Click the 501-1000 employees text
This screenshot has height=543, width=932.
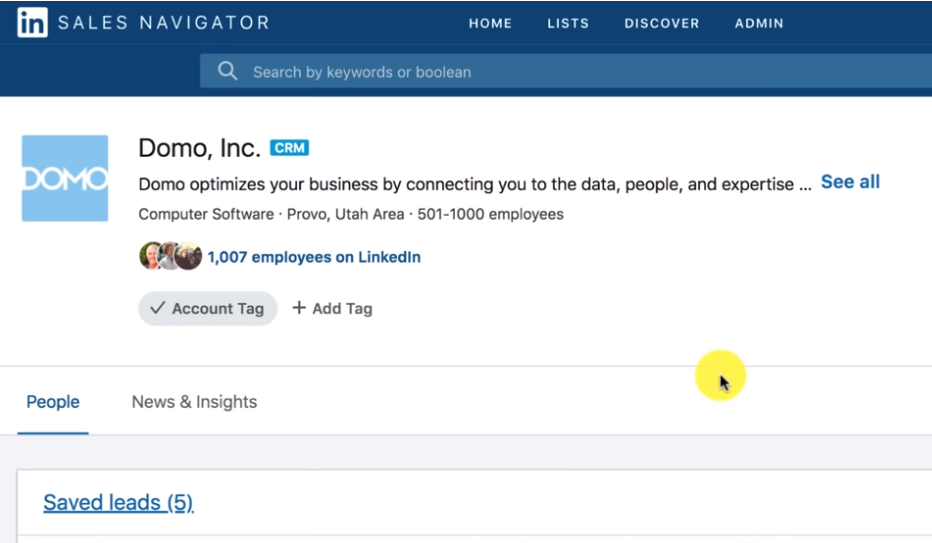coord(490,214)
